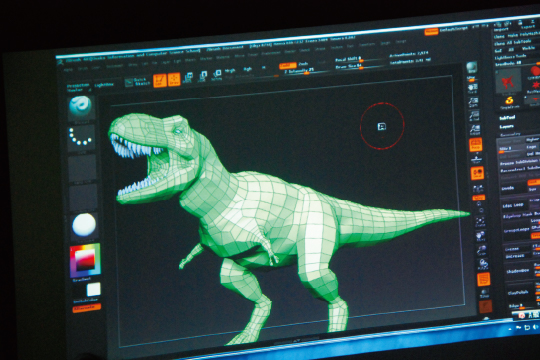Viewport: 540px width, 360px height.
Task: Select the orange Draw mode button
Action: 174,80
